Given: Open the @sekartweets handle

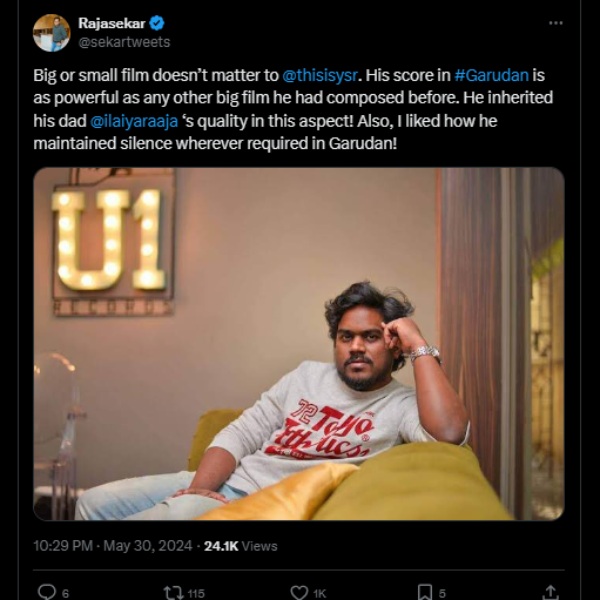Looking at the screenshot, I should click(124, 42).
